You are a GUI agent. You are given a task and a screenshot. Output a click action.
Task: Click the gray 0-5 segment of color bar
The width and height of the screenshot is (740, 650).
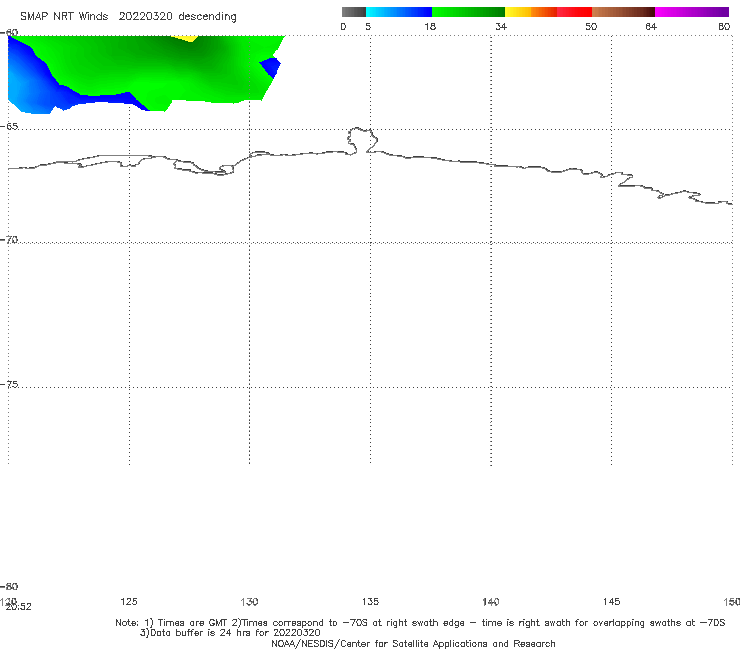pyautogui.click(x=354, y=12)
